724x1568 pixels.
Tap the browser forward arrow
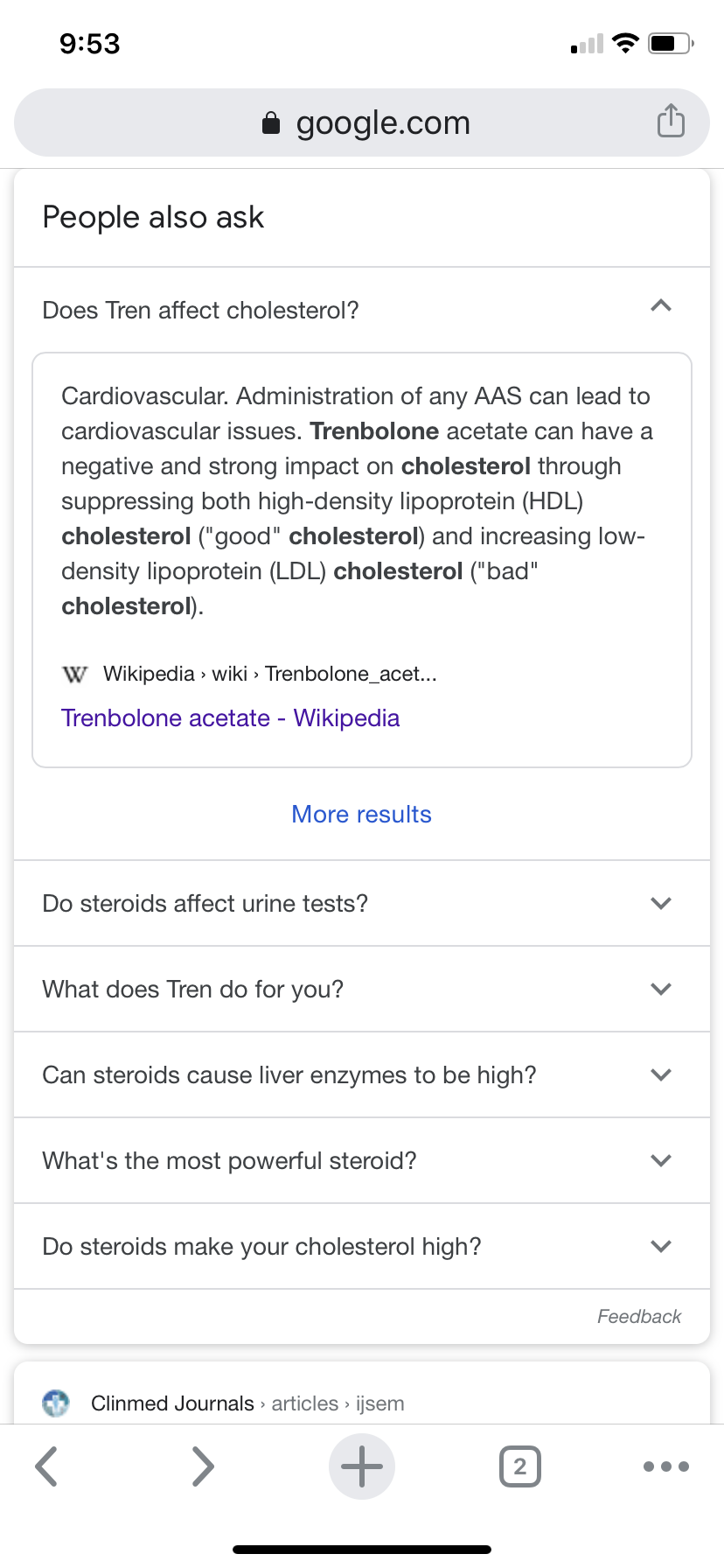[203, 1466]
